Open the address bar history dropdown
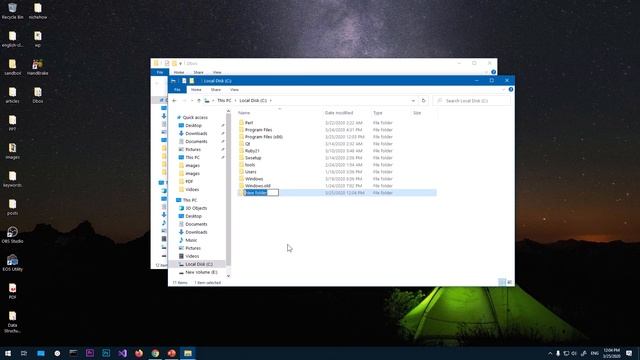 click(x=413, y=100)
